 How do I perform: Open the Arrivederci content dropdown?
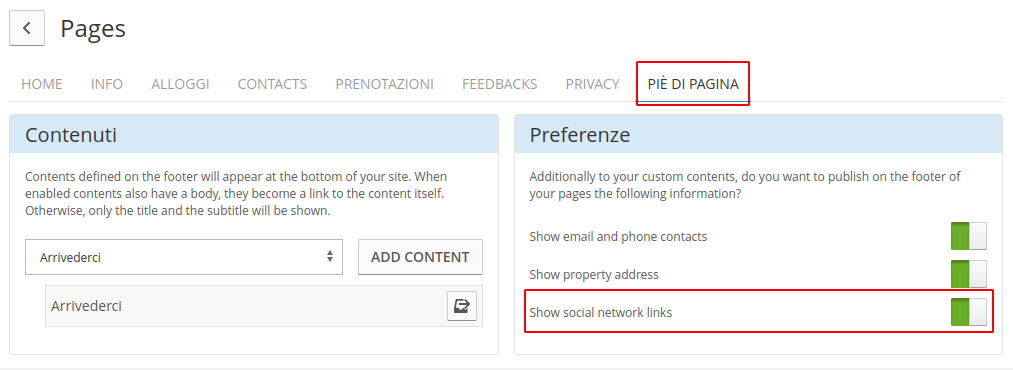[184, 257]
